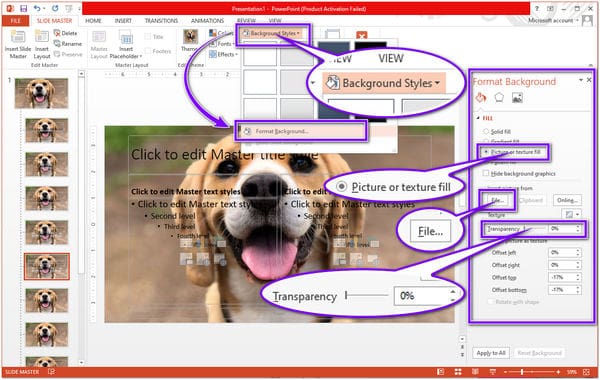
Task: Switch to the HOME tab
Action: [x=93, y=21]
